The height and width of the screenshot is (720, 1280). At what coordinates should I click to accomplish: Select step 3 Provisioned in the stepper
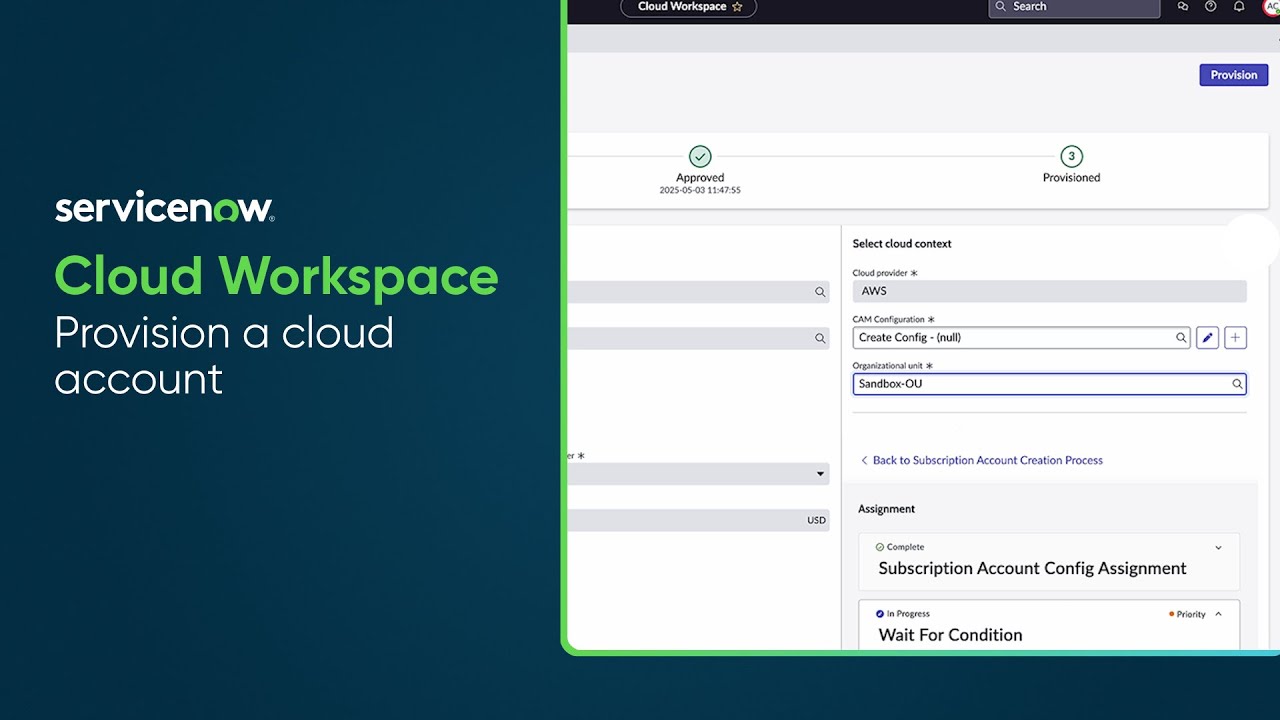[x=1071, y=156]
